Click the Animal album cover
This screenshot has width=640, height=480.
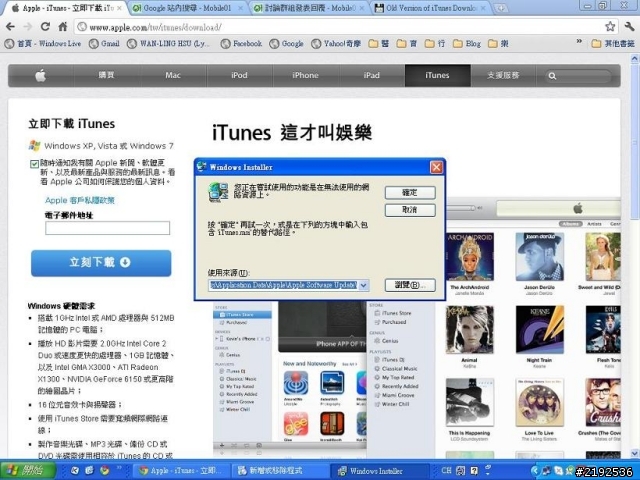coord(469,330)
